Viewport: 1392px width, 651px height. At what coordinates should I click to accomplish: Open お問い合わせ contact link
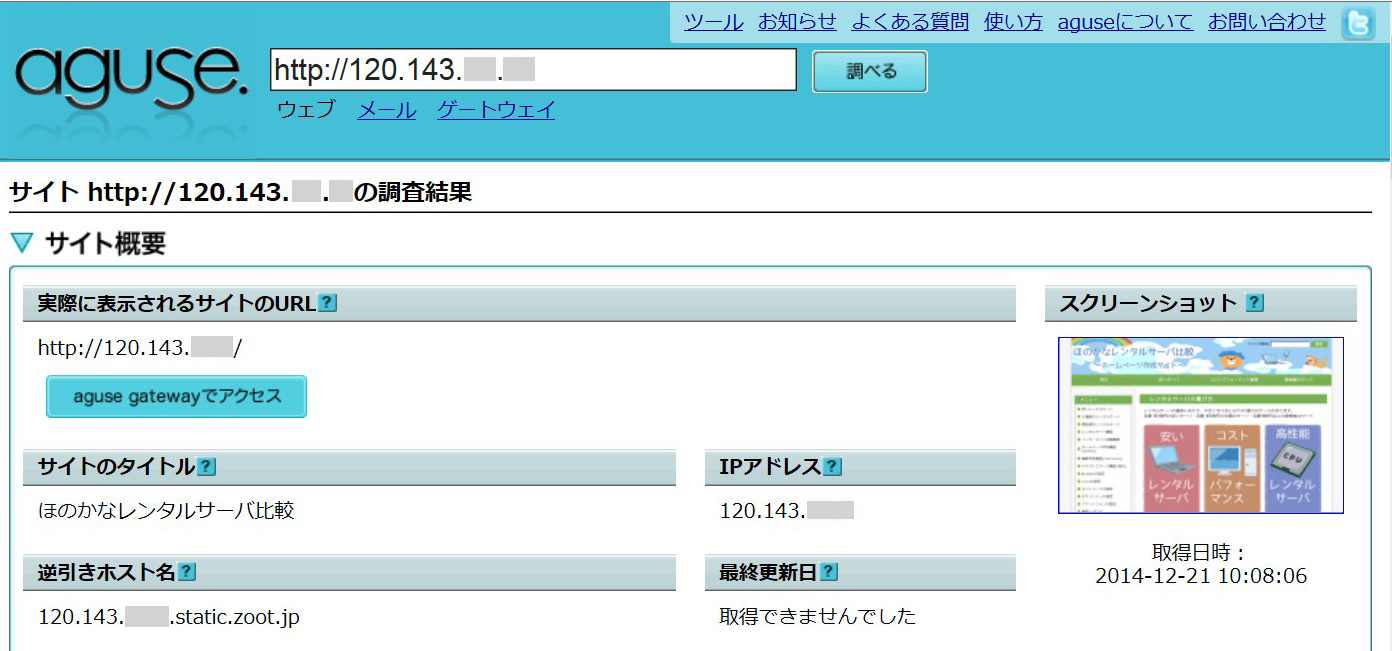(1266, 22)
